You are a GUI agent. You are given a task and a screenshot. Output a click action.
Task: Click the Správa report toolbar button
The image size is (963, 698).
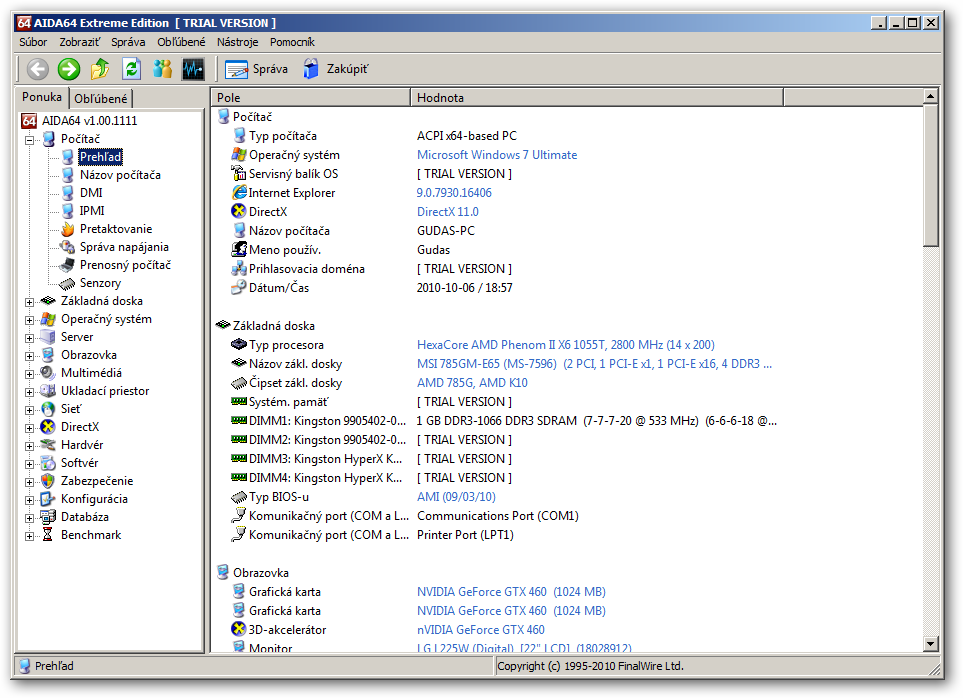pos(256,69)
